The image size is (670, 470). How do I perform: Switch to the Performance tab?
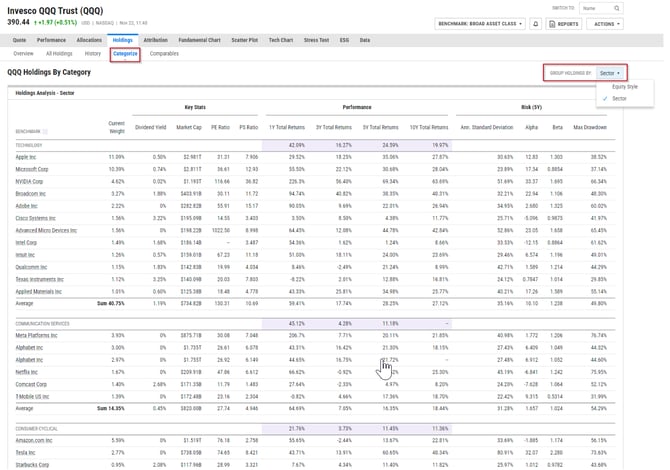click(x=52, y=41)
